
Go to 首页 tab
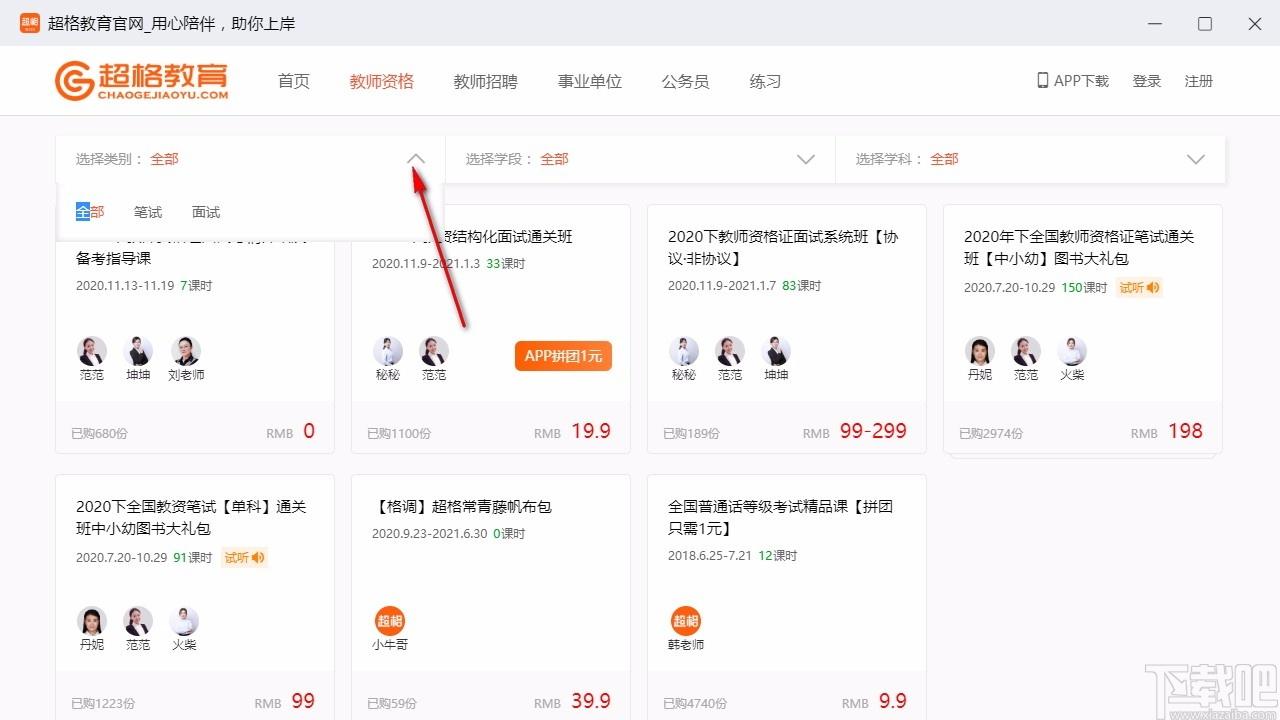294,81
